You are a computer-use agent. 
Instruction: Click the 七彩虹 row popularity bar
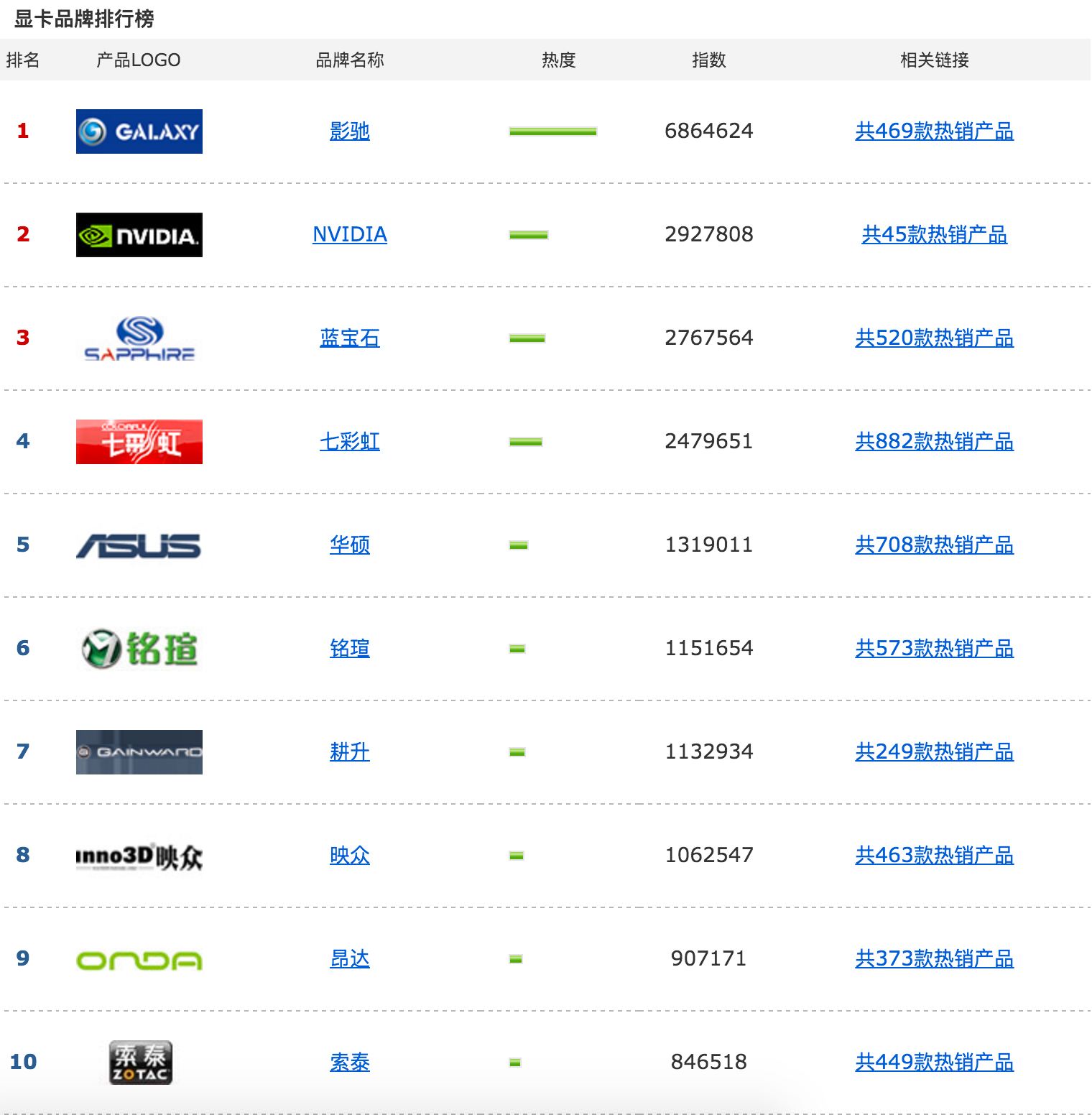(526, 442)
